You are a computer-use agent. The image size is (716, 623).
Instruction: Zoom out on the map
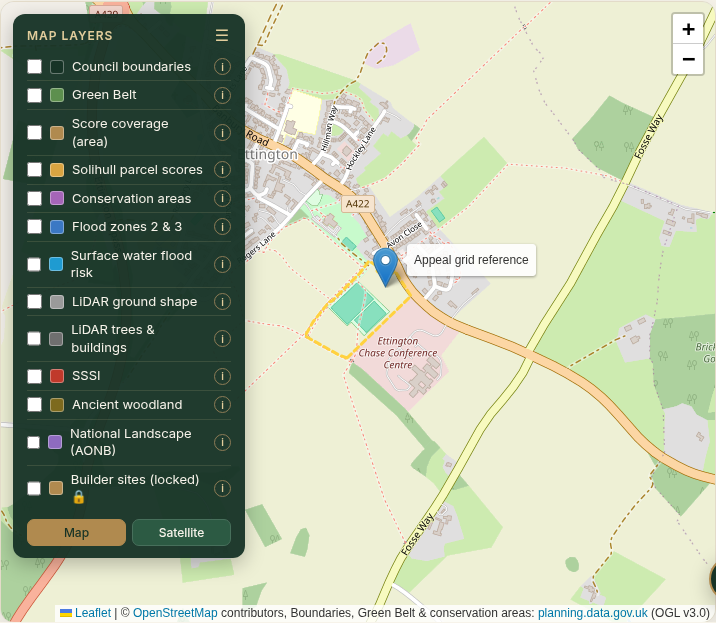click(688, 59)
